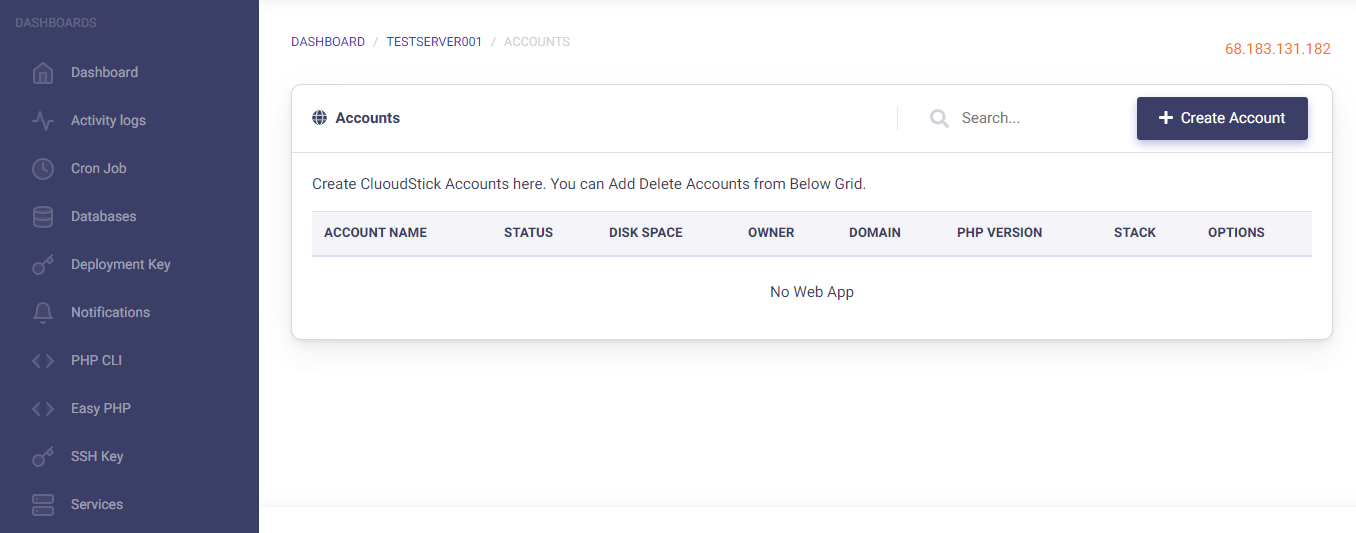Sort by PHP VERSION column header

tap(999, 232)
